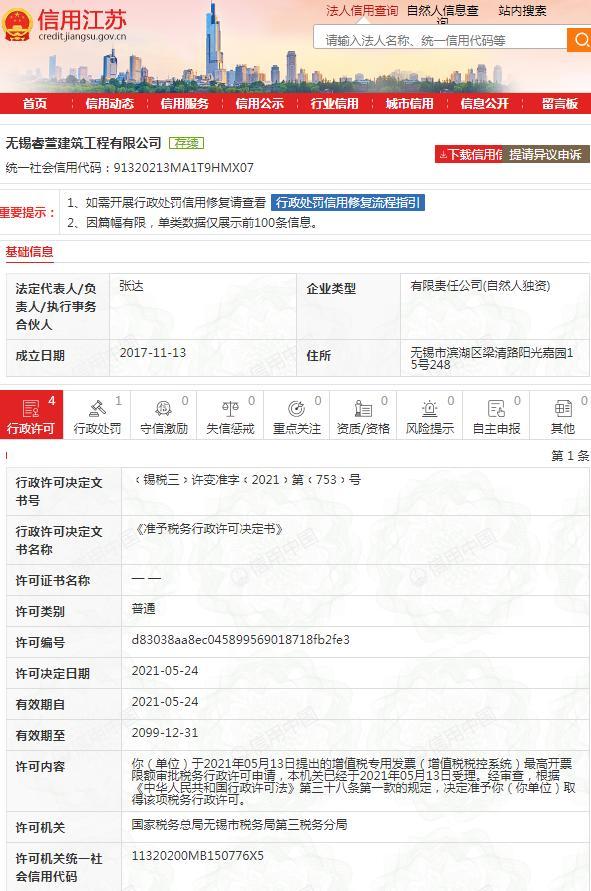This screenshot has width=591, height=891.
Task: Click the 自主申报 form icon
Action: pyautogui.click(x=496, y=408)
